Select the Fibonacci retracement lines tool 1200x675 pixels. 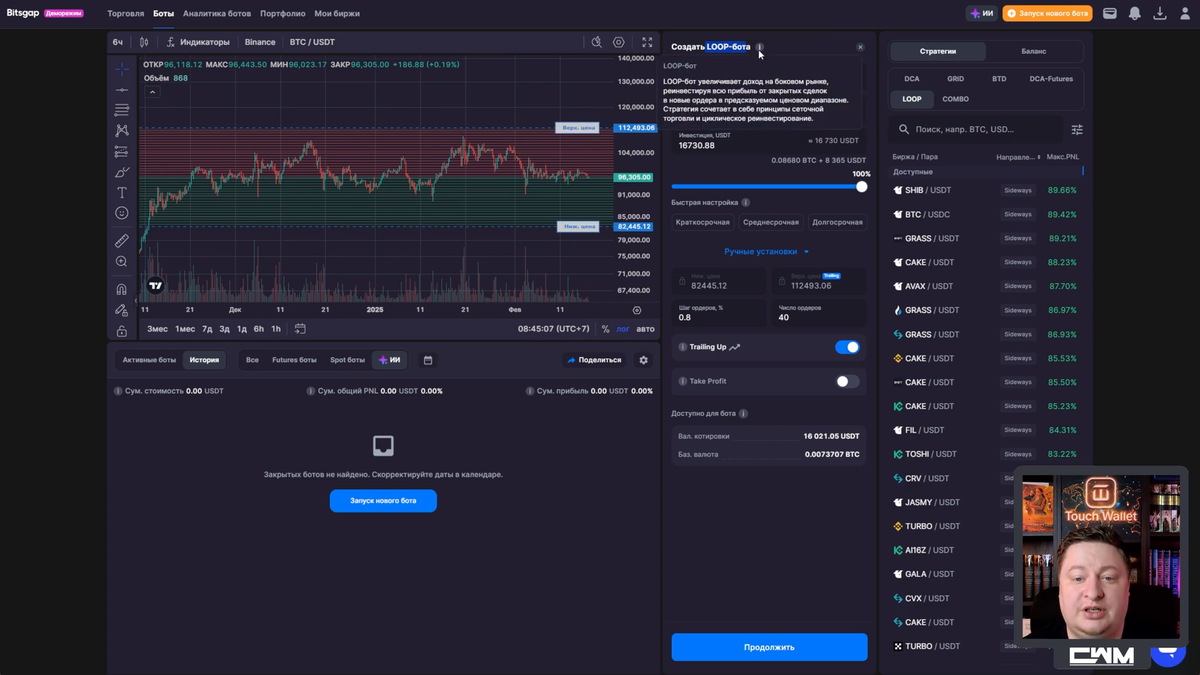click(121, 110)
